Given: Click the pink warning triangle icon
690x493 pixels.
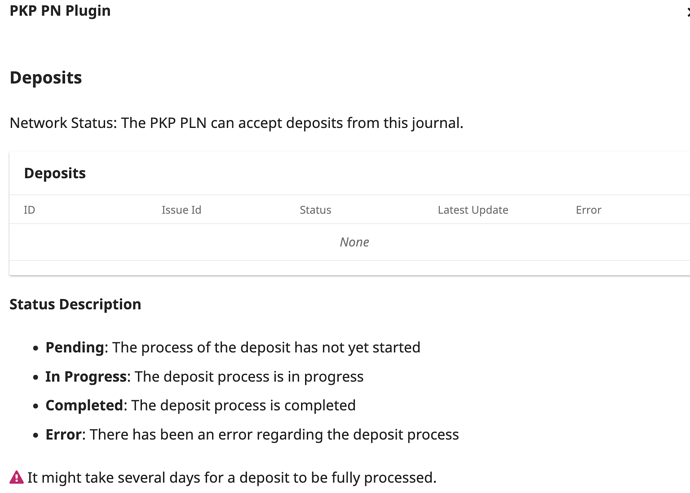Looking at the screenshot, I should [x=16, y=478].
